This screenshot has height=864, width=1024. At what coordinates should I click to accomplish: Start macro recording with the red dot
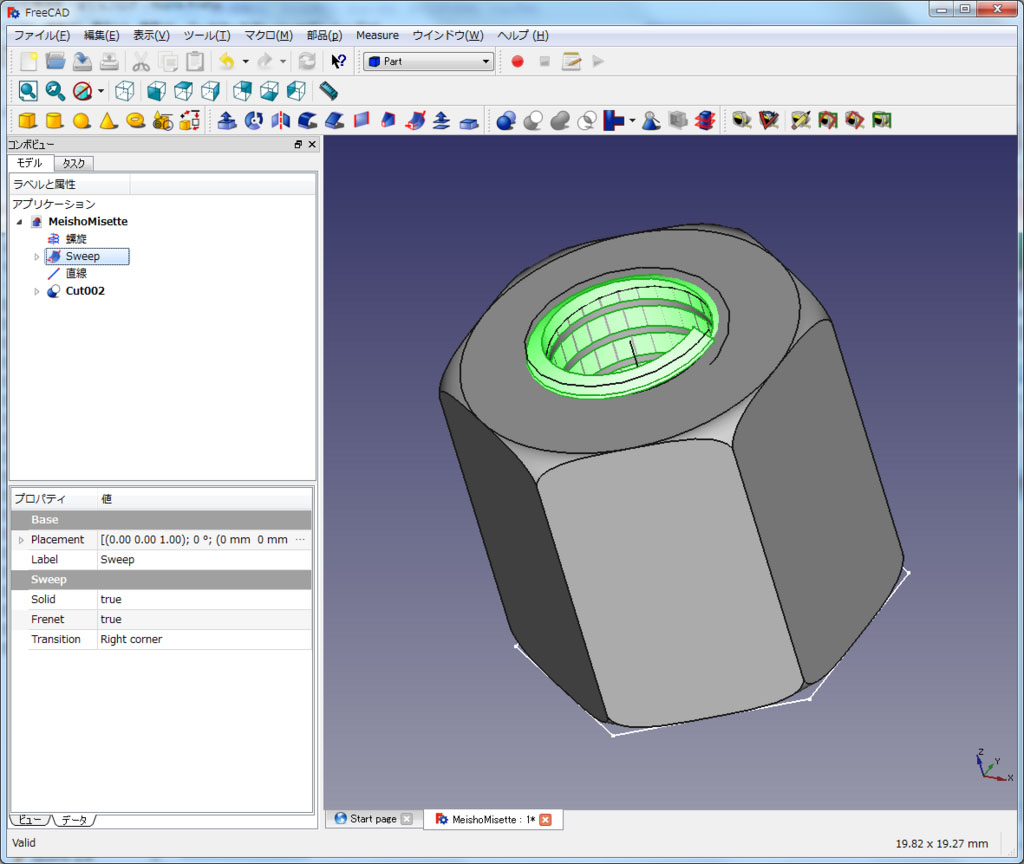pos(517,61)
